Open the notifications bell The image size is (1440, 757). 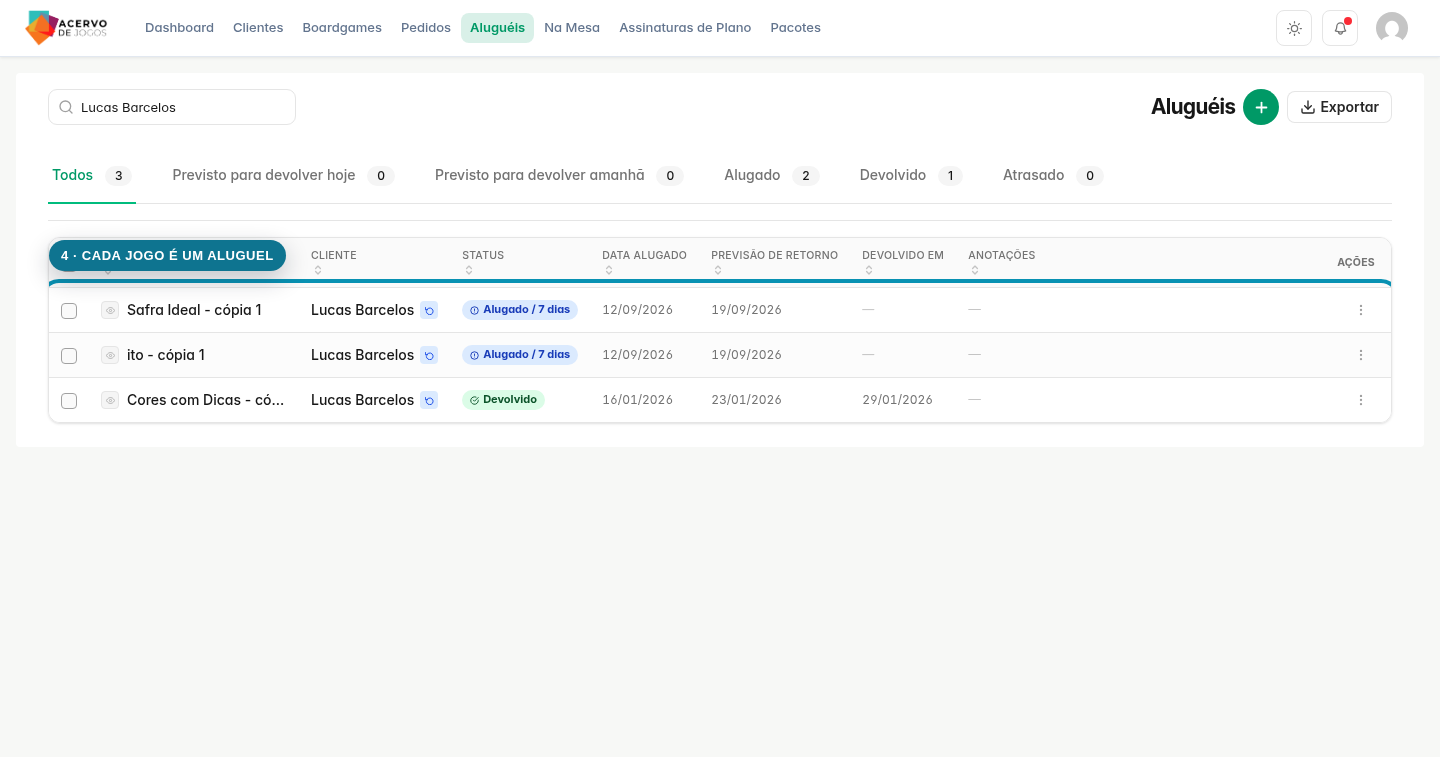point(1340,28)
